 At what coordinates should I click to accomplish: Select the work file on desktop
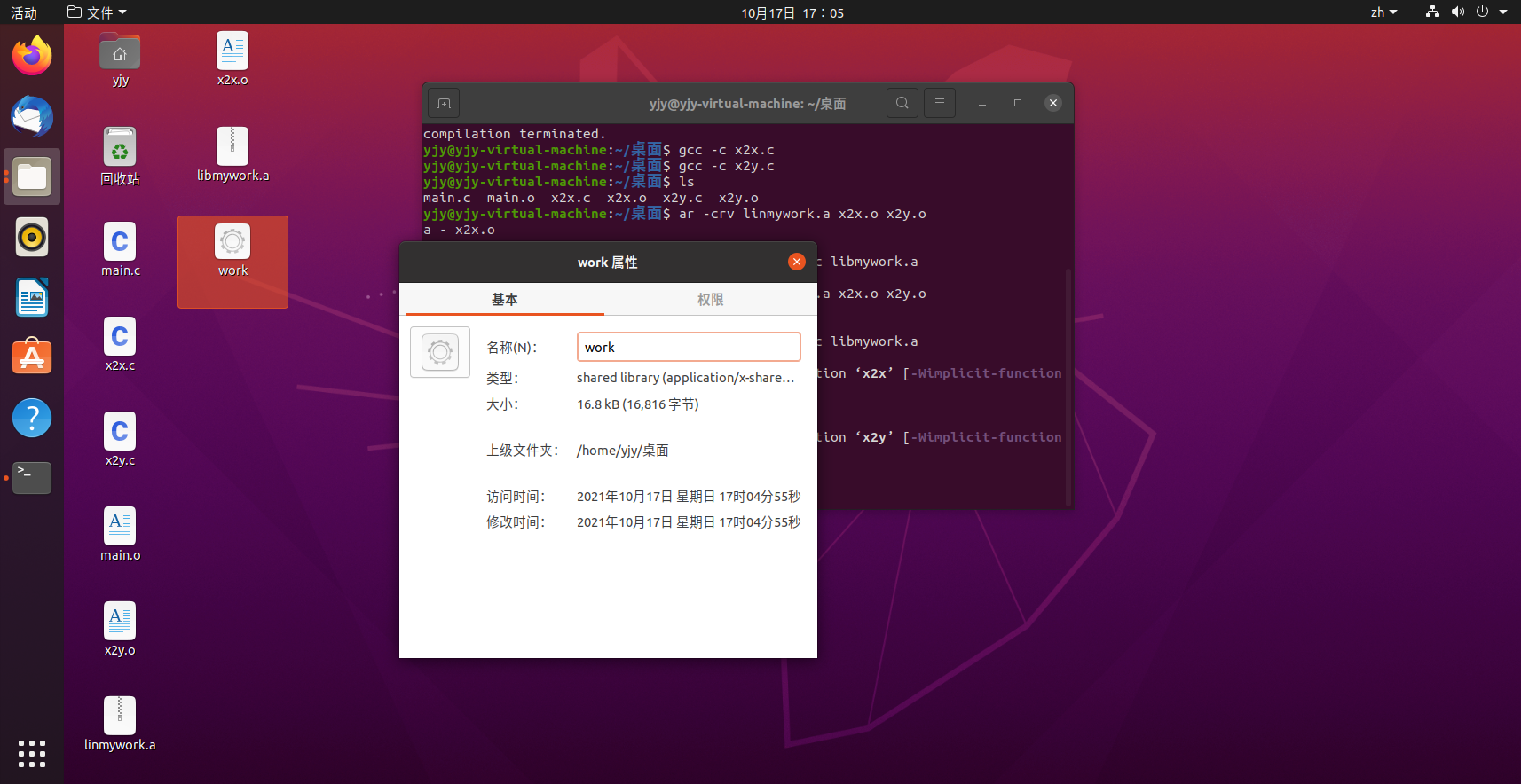(232, 262)
